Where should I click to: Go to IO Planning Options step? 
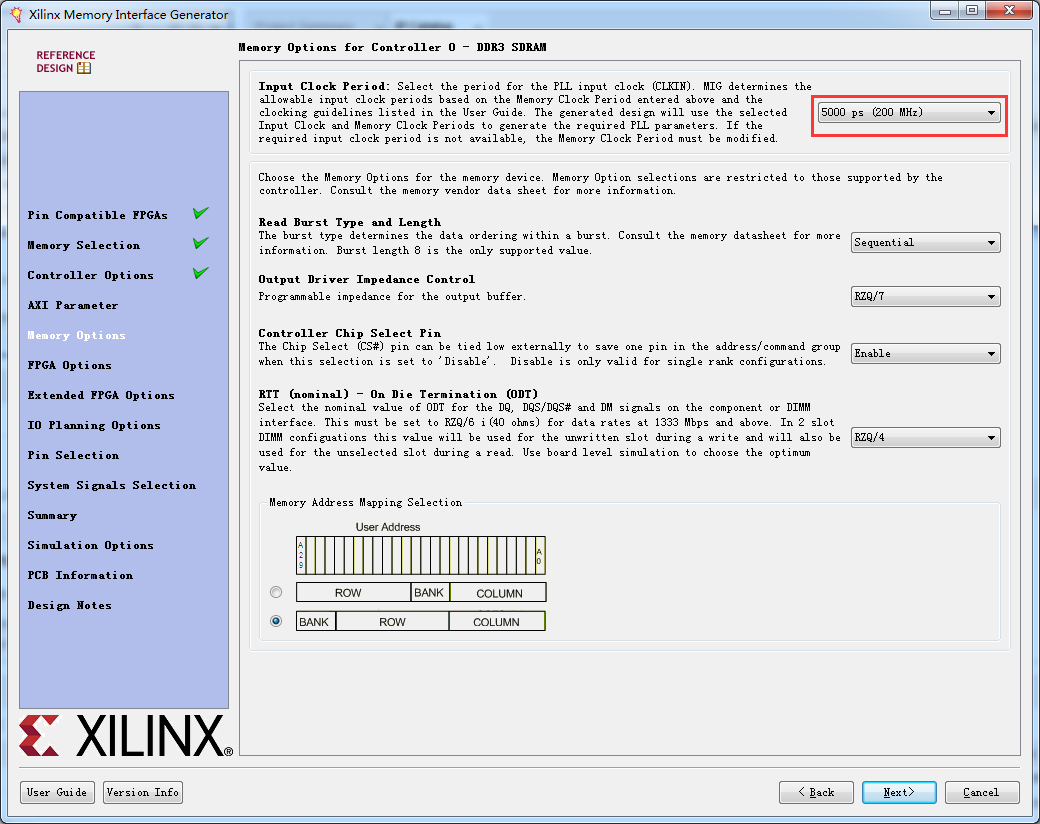(94, 425)
